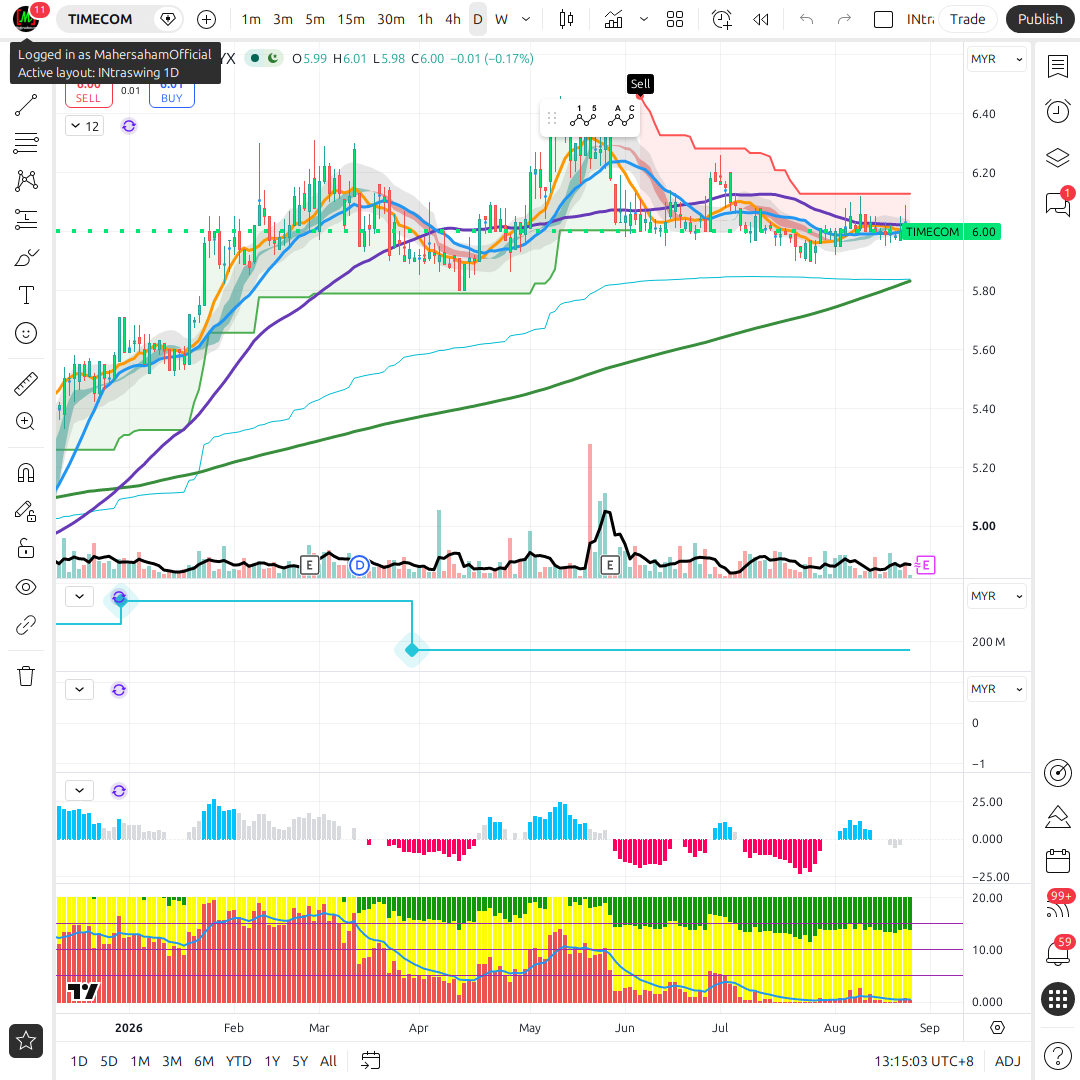Select the 6M date range
Image resolution: width=1080 pixels, height=1080 pixels.
point(204,1061)
